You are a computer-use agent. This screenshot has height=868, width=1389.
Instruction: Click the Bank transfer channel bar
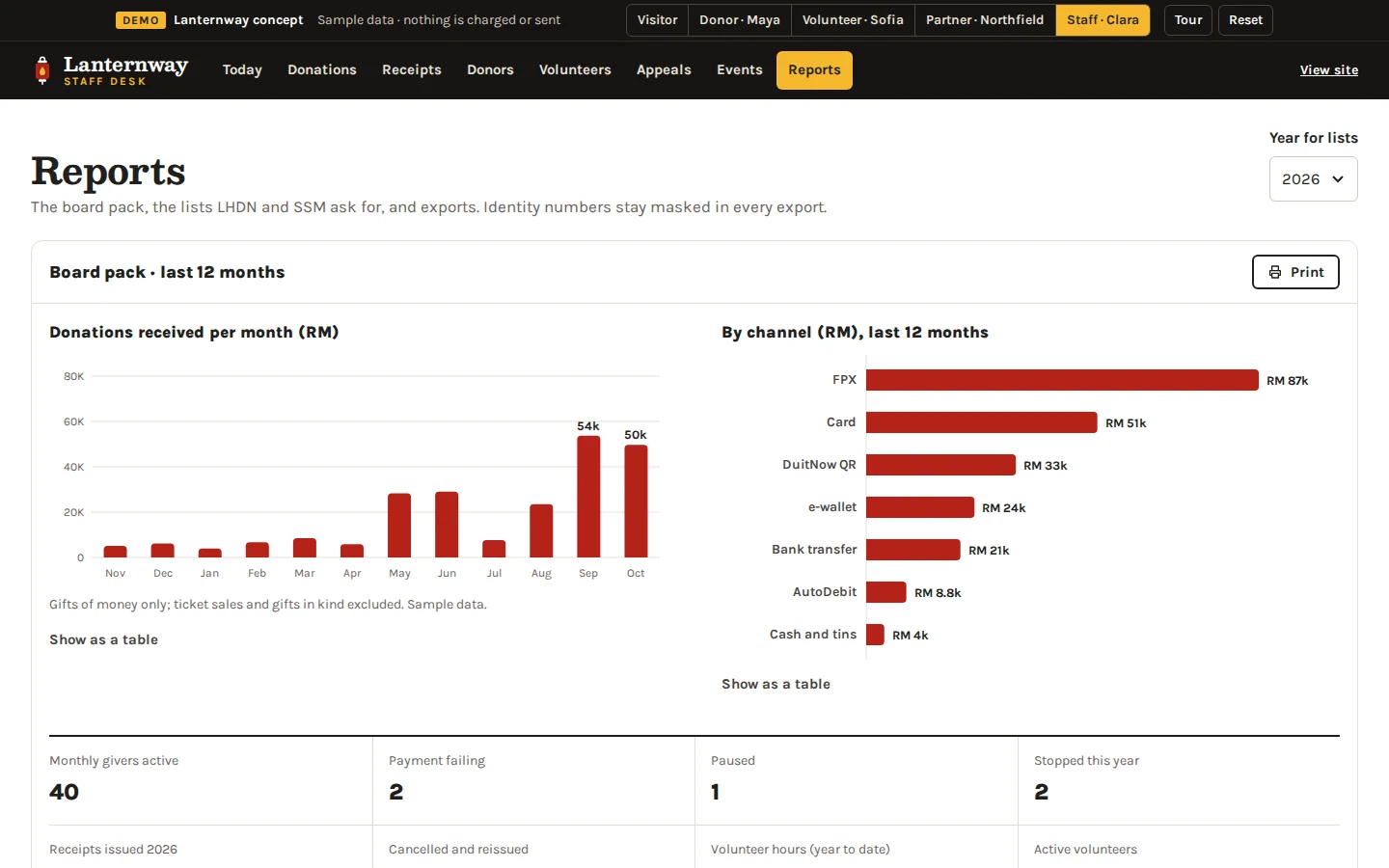click(x=913, y=550)
